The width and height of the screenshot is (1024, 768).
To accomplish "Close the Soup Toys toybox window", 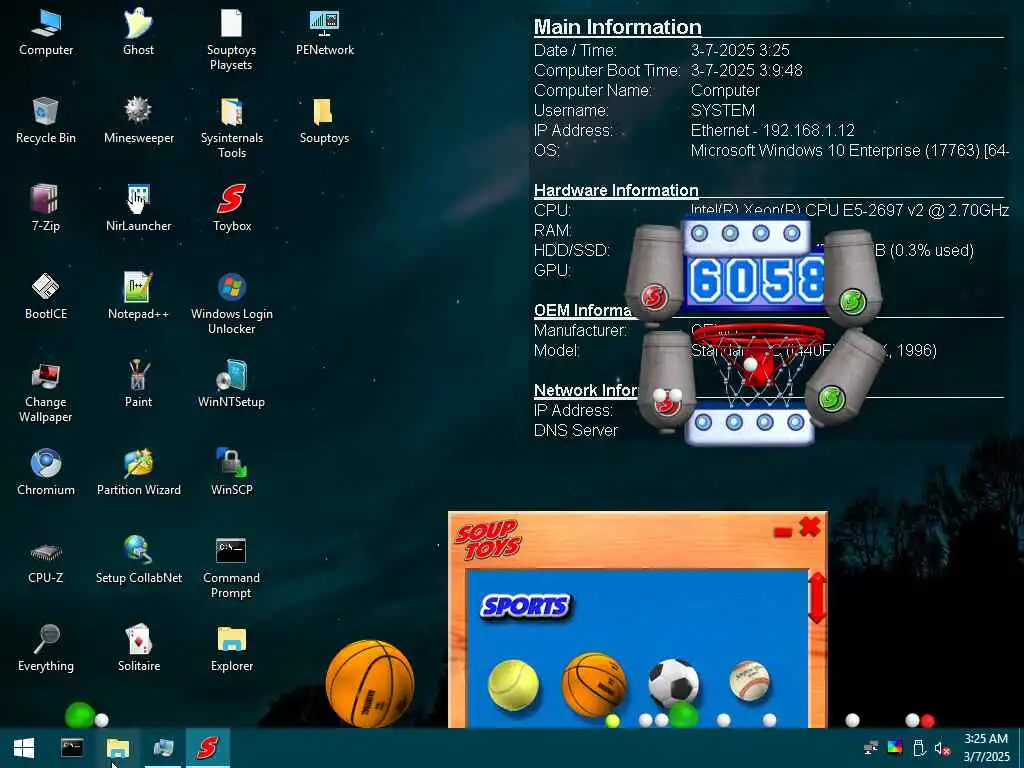I will 810,526.
